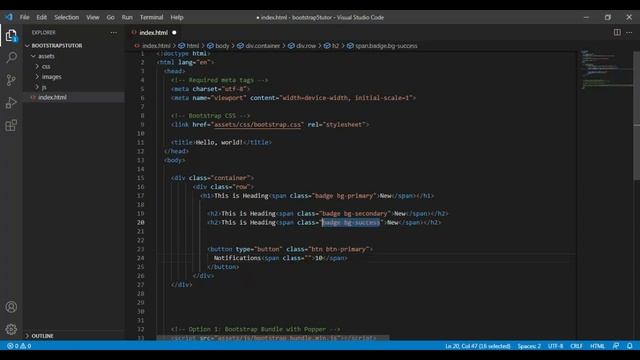640x360 pixels.
Task: Open the Help menu
Action: coord(177,17)
